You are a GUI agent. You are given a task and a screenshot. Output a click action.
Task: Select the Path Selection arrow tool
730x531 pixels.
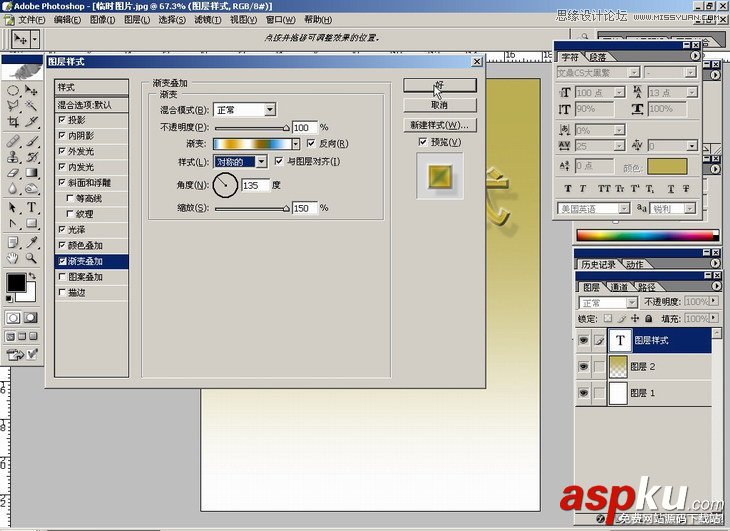tap(13, 208)
